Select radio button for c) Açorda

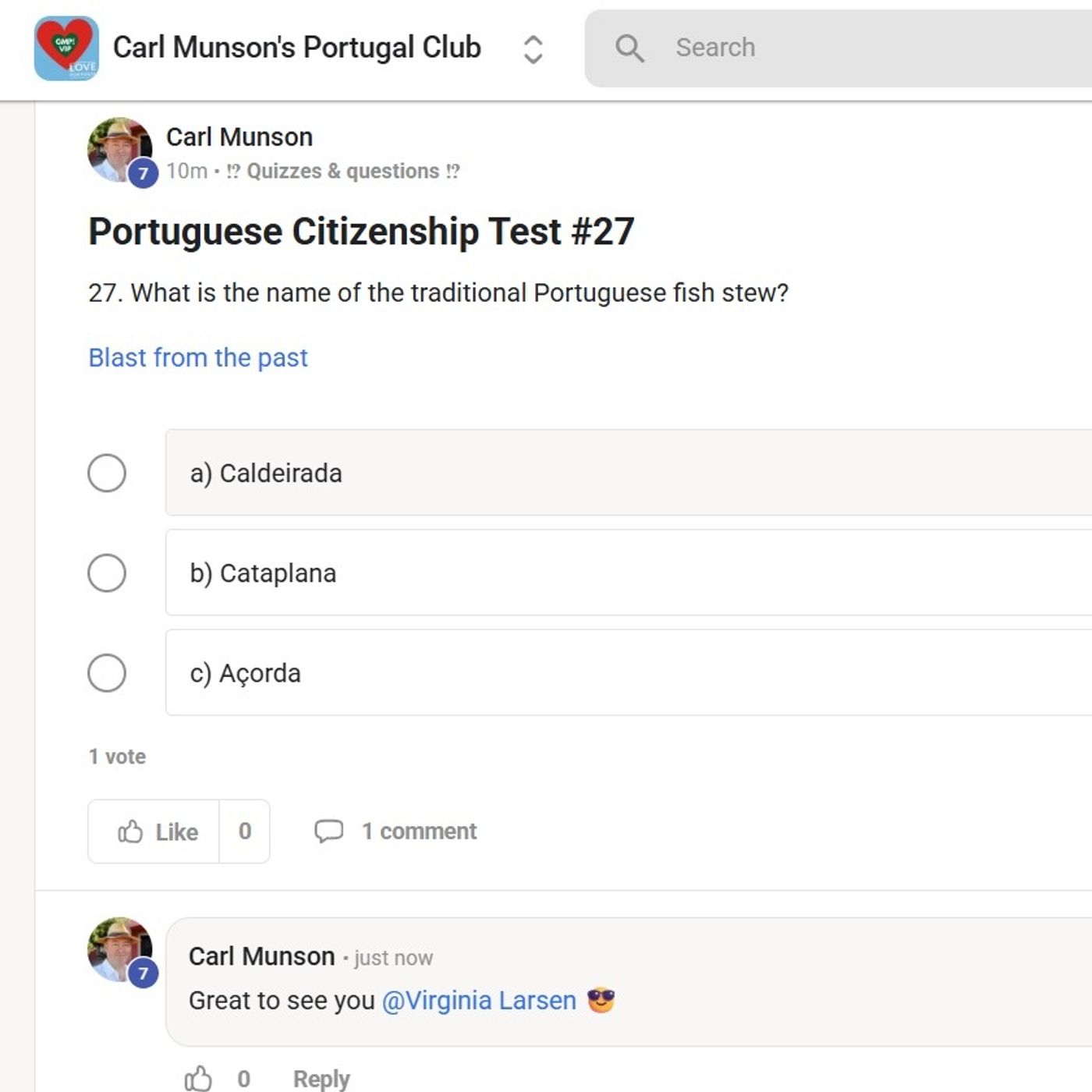(x=107, y=673)
